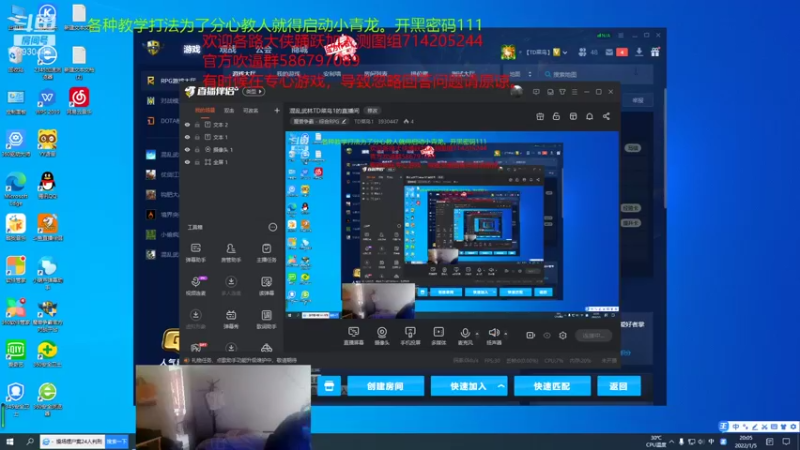
Task: Click the unlock icon above the preview
Action: pos(556,116)
